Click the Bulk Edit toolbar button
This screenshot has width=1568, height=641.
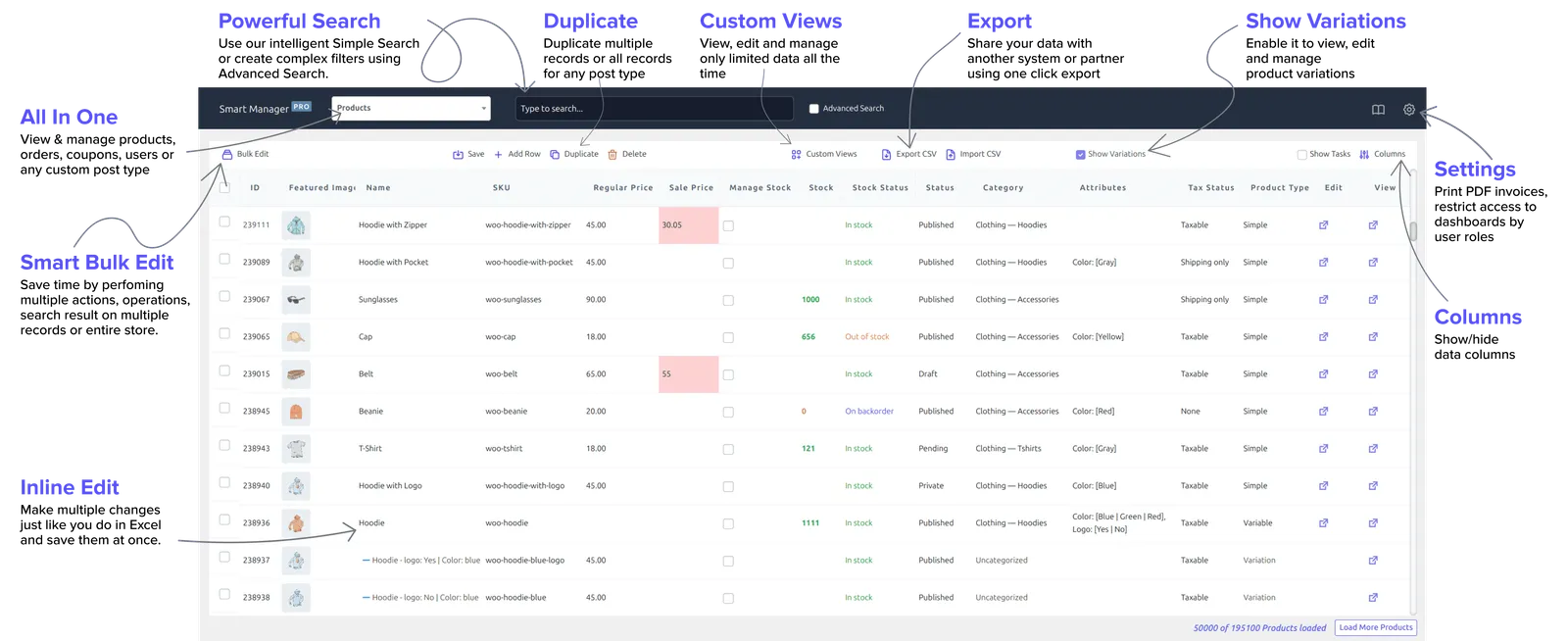pyautogui.click(x=245, y=154)
